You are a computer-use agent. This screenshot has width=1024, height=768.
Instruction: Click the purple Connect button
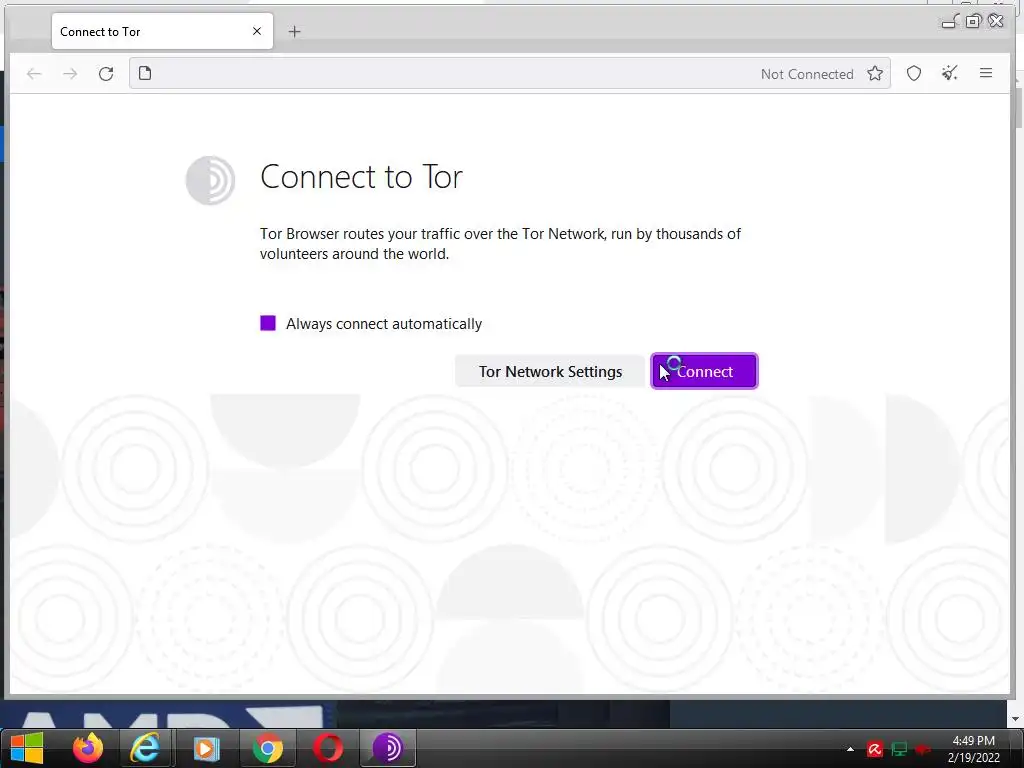point(705,371)
